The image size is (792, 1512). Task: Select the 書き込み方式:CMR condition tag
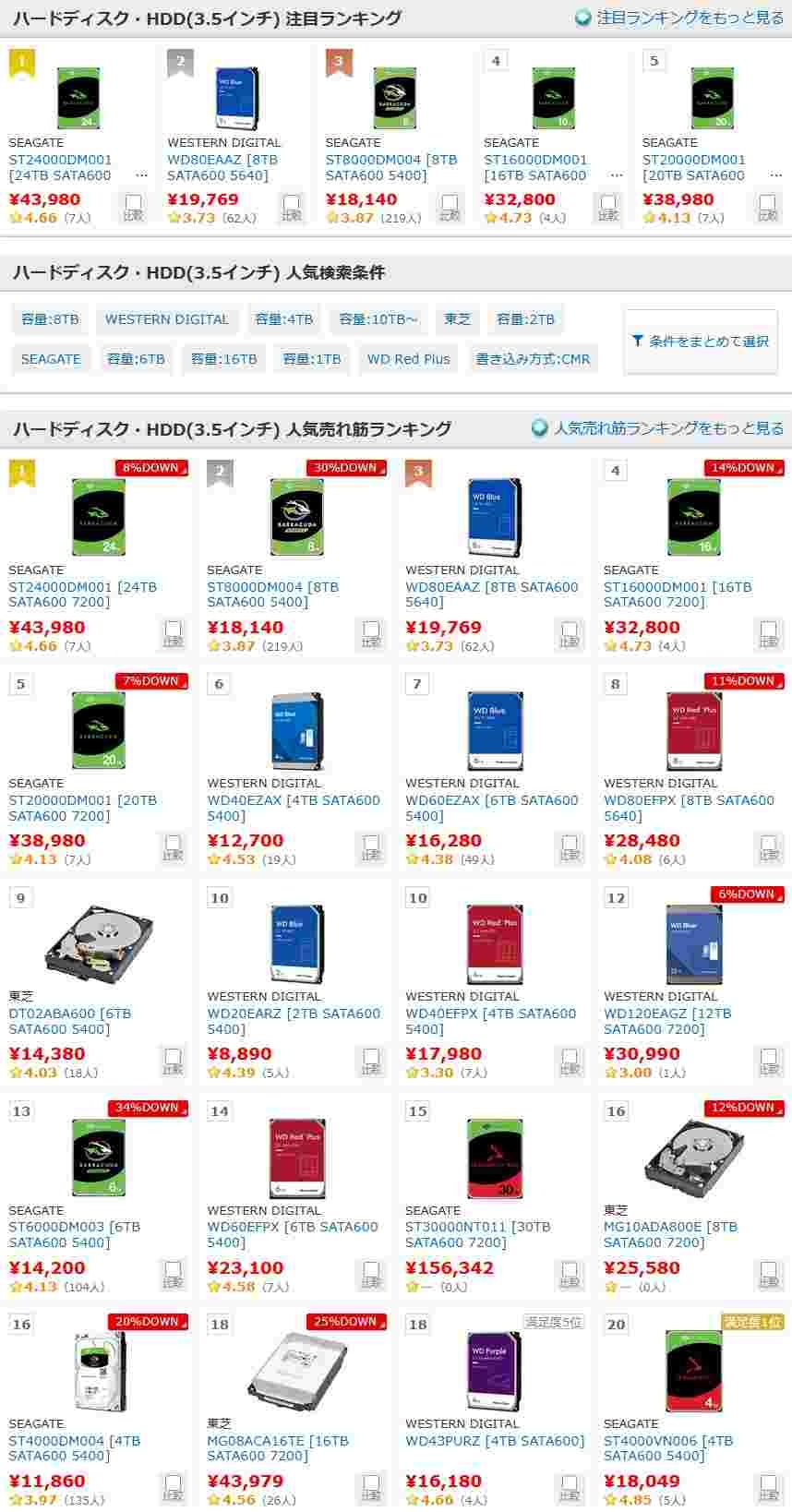pos(533,359)
